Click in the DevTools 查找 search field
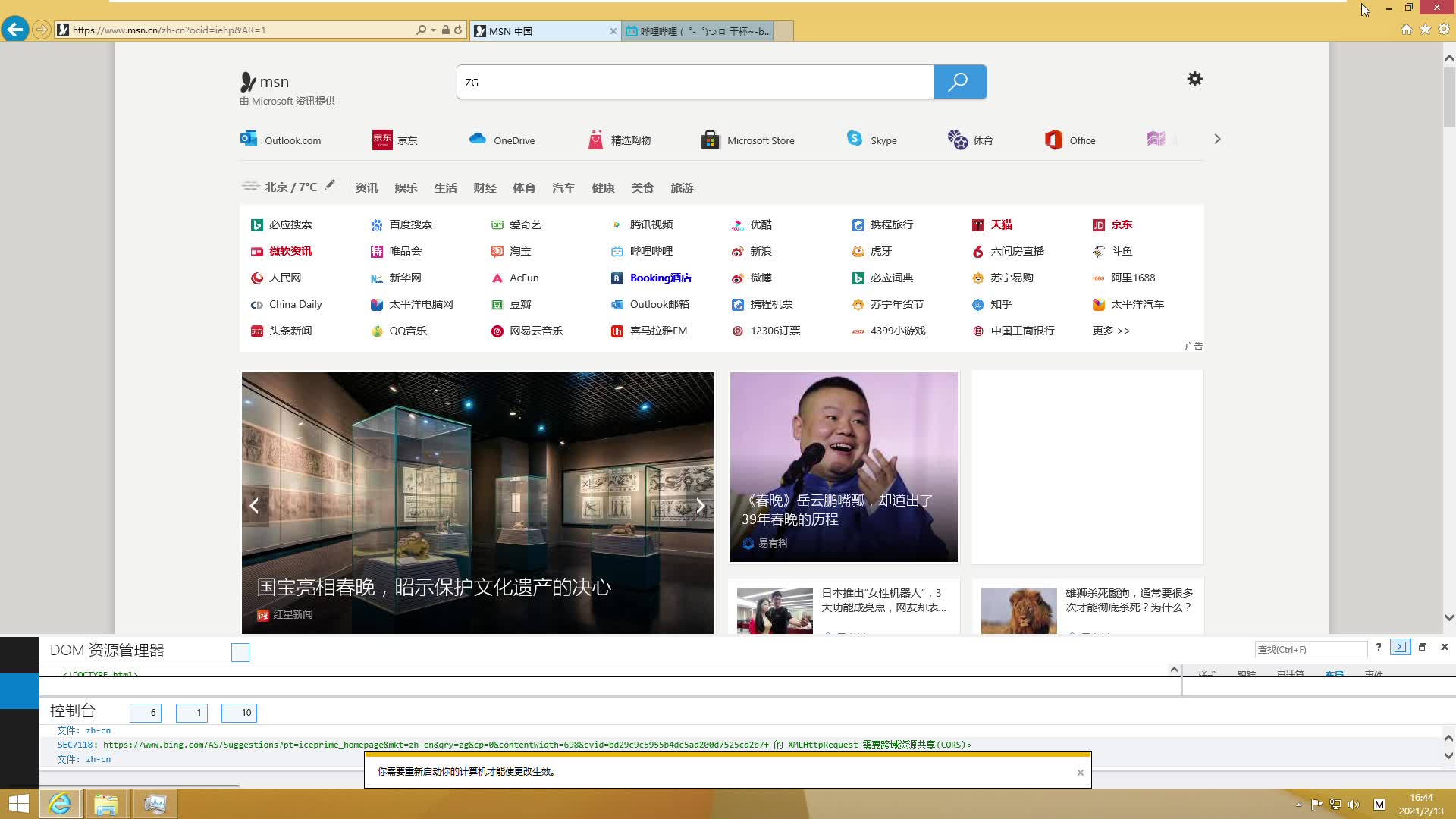This screenshot has height=819, width=1456. [x=1310, y=649]
